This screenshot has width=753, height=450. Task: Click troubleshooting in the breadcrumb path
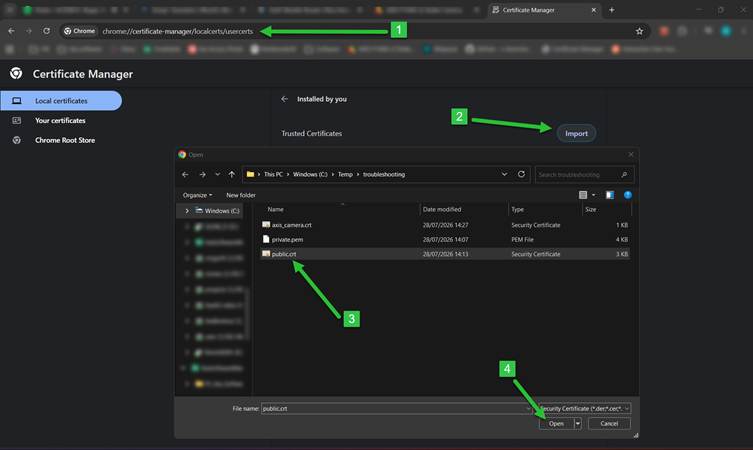(384, 174)
